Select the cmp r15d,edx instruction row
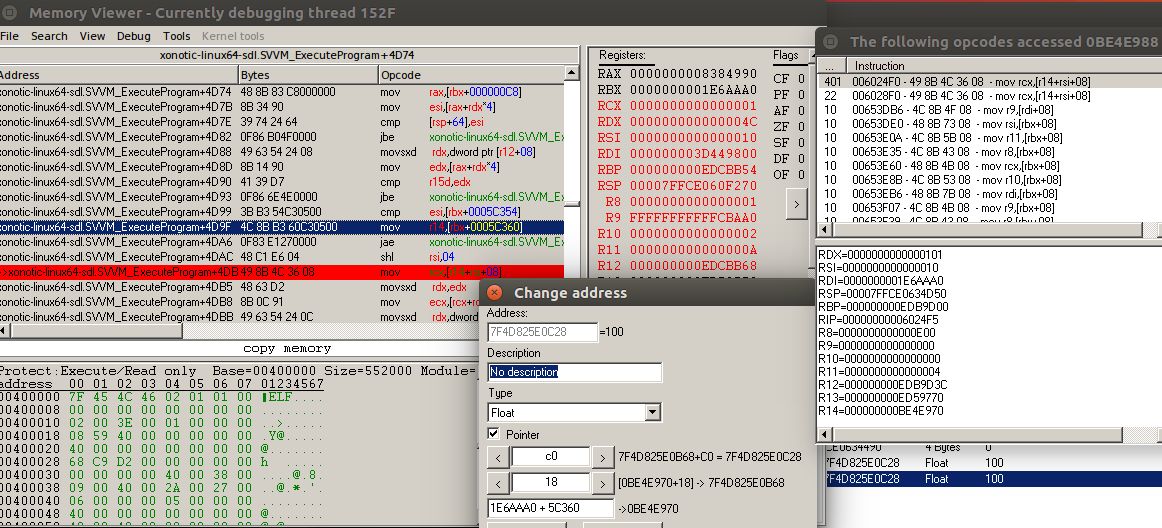Viewport: 1162px width, 528px height. pos(282,182)
